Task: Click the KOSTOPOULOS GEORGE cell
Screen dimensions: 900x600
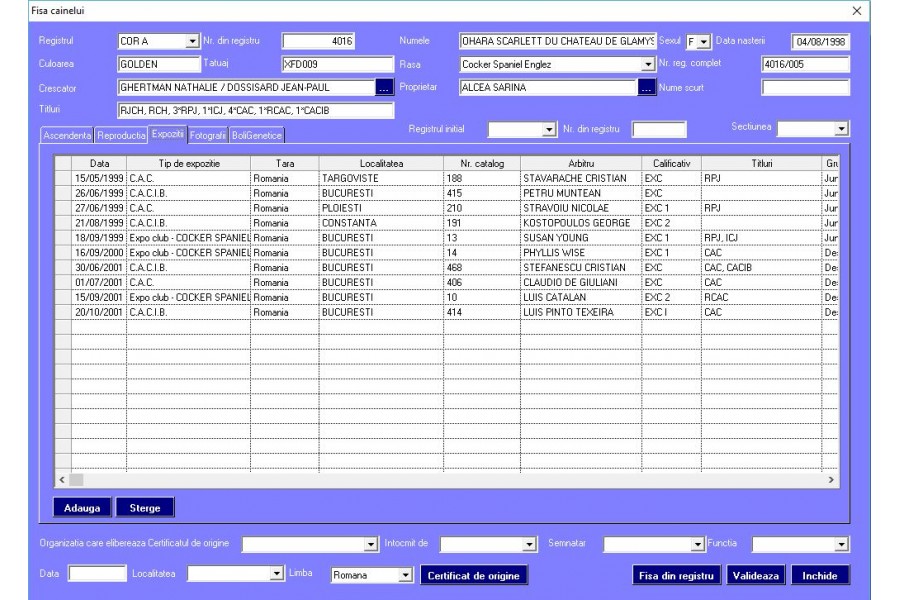Action: [x=581, y=223]
